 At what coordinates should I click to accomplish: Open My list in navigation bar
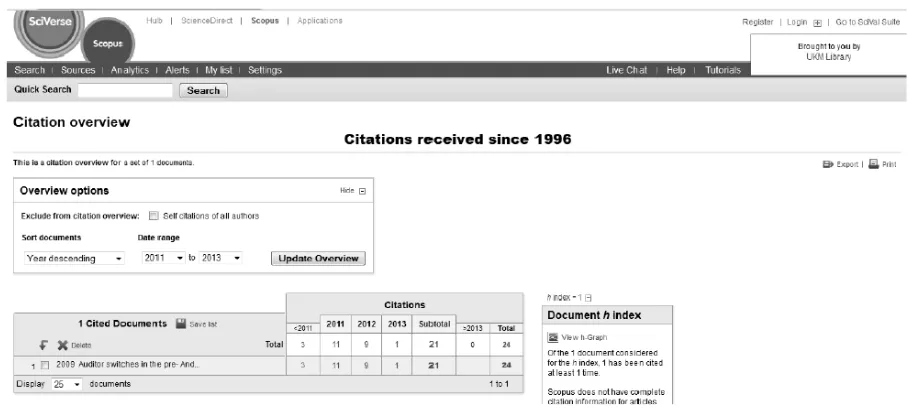(219, 70)
